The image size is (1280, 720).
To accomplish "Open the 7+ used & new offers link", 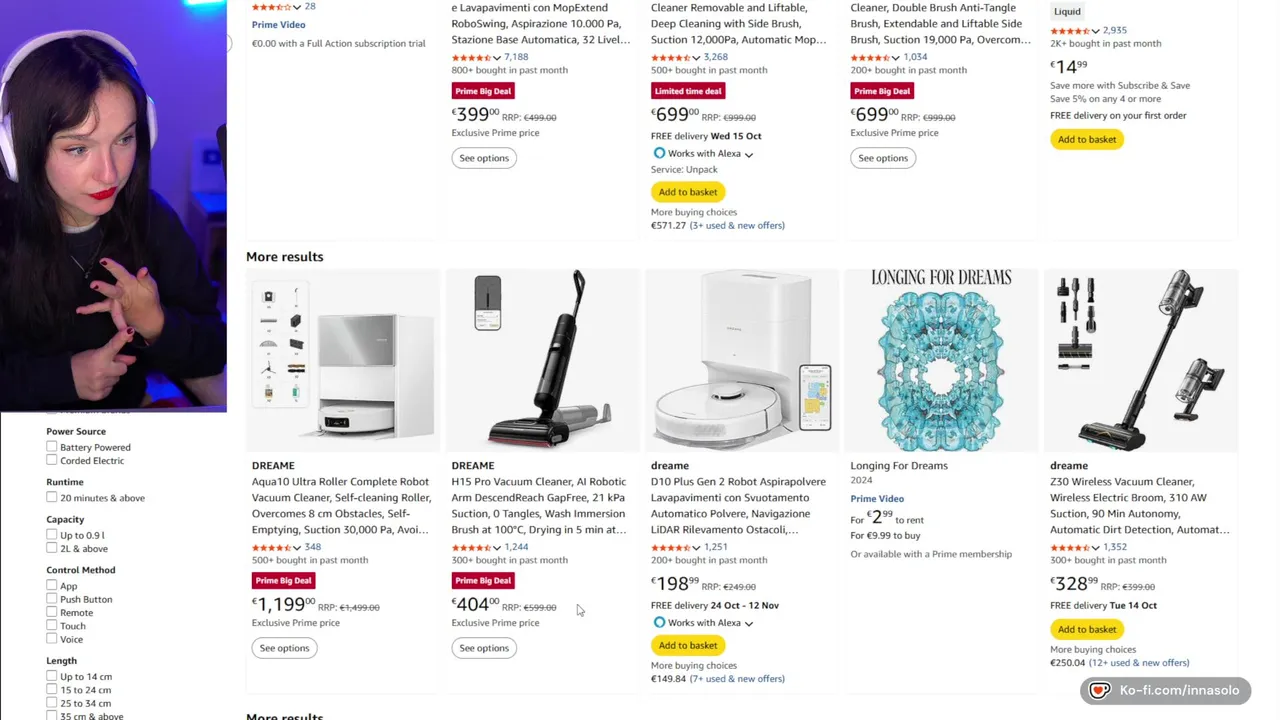I will point(737,679).
